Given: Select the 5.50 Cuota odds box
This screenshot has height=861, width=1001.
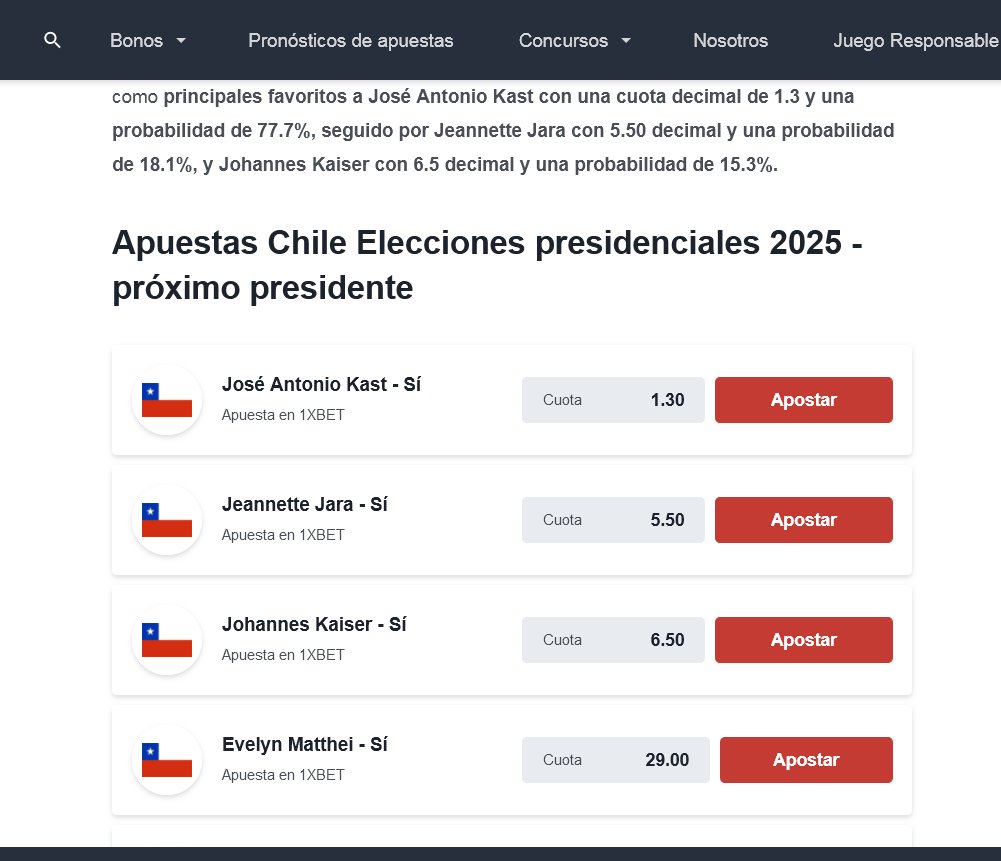Looking at the screenshot, I should coord(613,520).
